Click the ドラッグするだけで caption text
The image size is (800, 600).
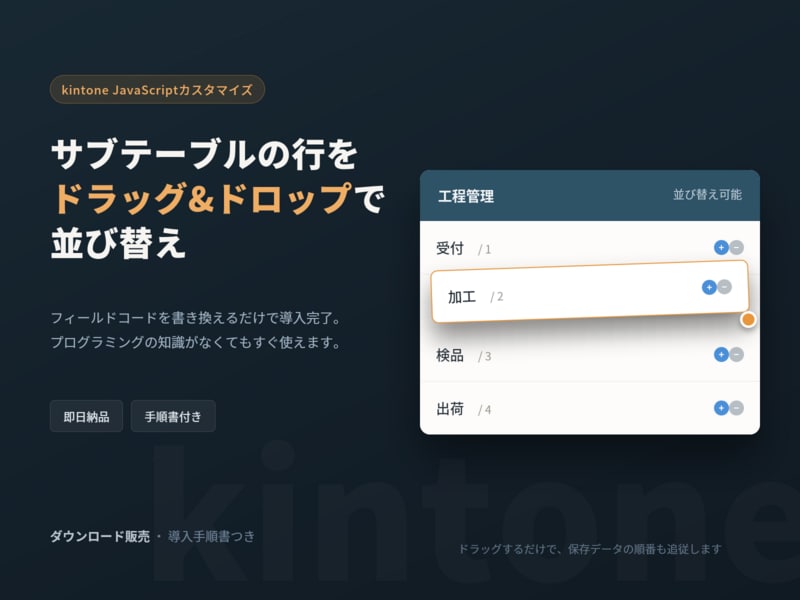click(x=590, y=549)
